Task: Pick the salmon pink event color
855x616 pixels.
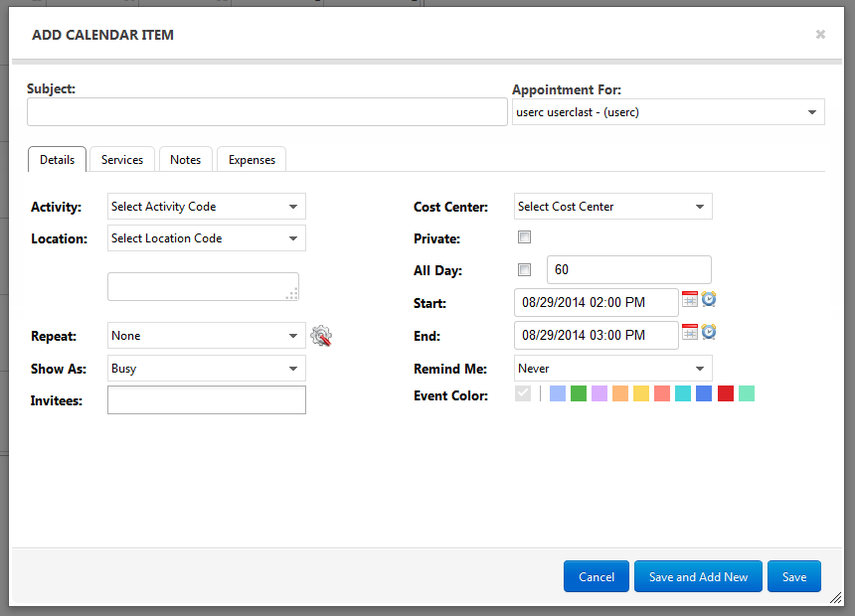Action: click(662, 393)
